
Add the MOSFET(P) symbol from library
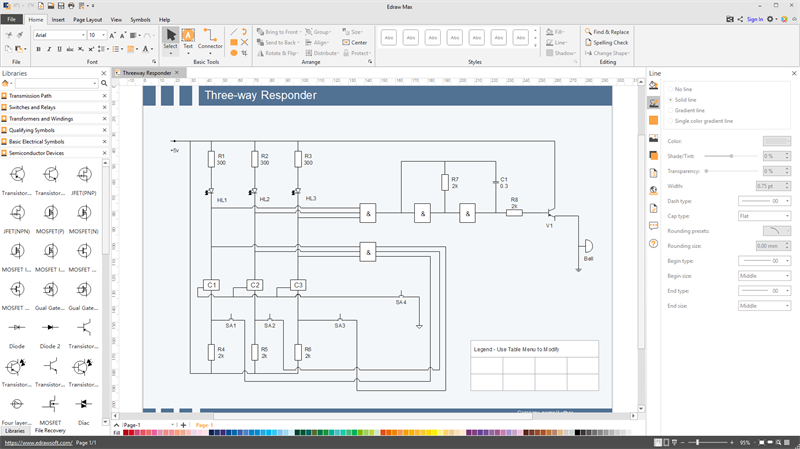click(x=50, y=218)
